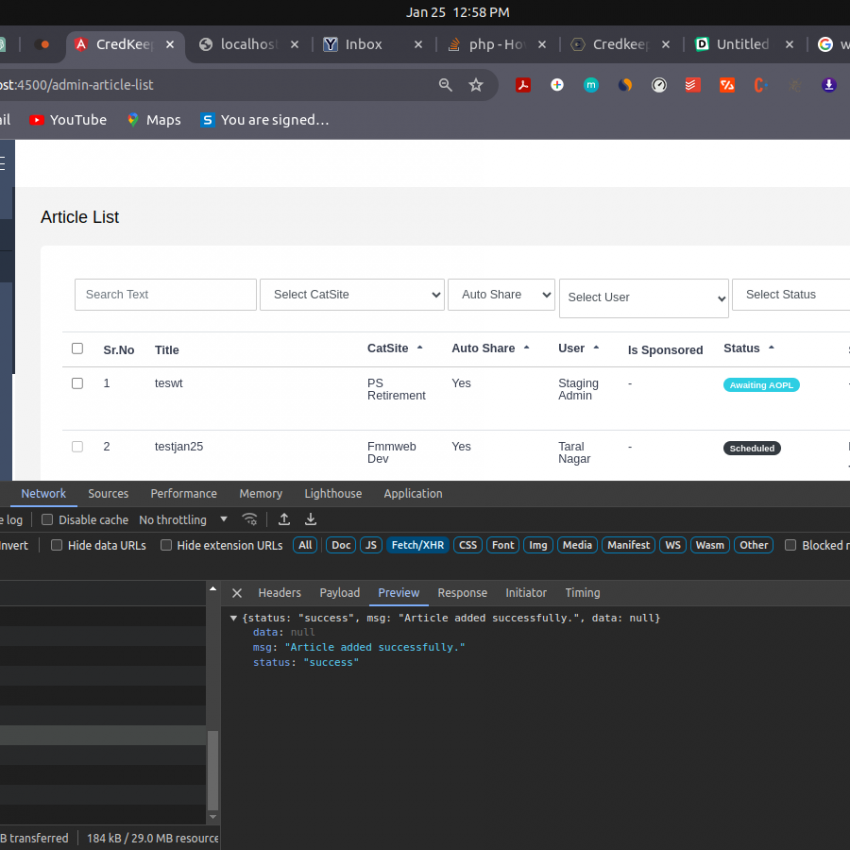Click the orange-blue circle extension icon
The width and height of the screenshot is (850, 850).
(x=625, y=85)
